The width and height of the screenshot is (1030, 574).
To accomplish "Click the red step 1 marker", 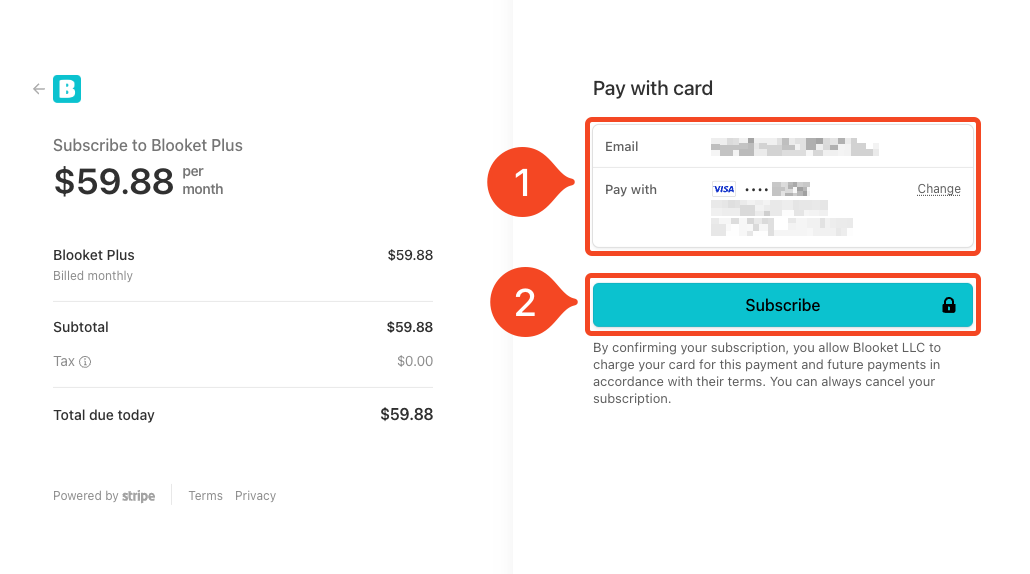I will coord(529,182).
